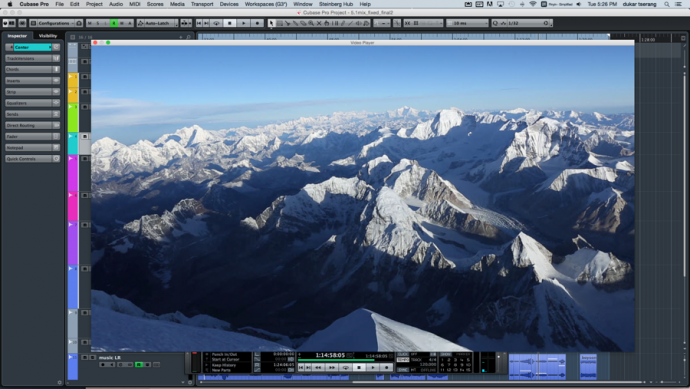Viewport: 690px width, 389px height.
Task: Click the Stop button in top toolbar
Action: click(x=229, y=23)
